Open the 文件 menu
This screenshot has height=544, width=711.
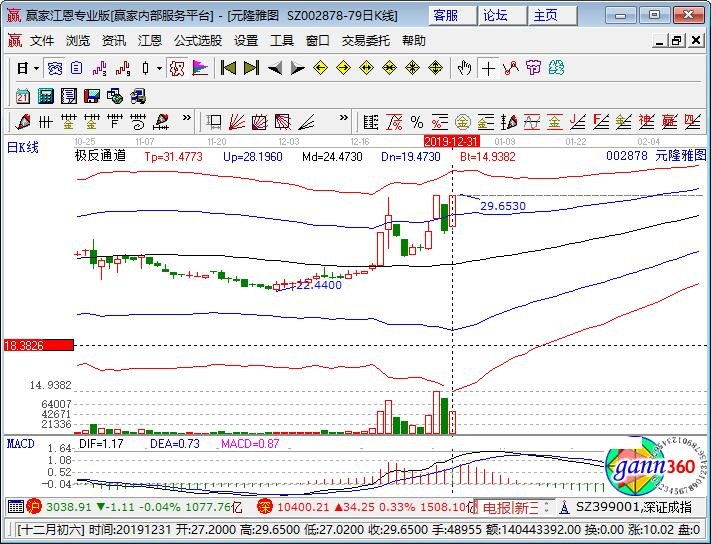tap(42, 41)
